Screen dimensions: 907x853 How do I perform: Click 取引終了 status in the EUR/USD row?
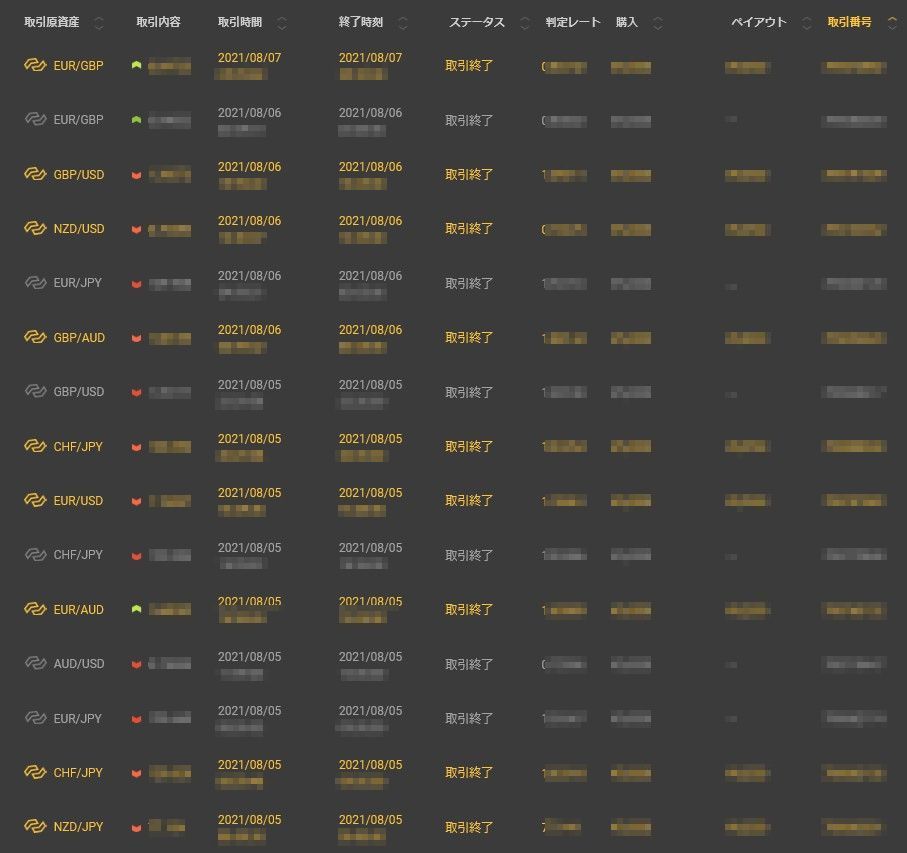(469, 501)
